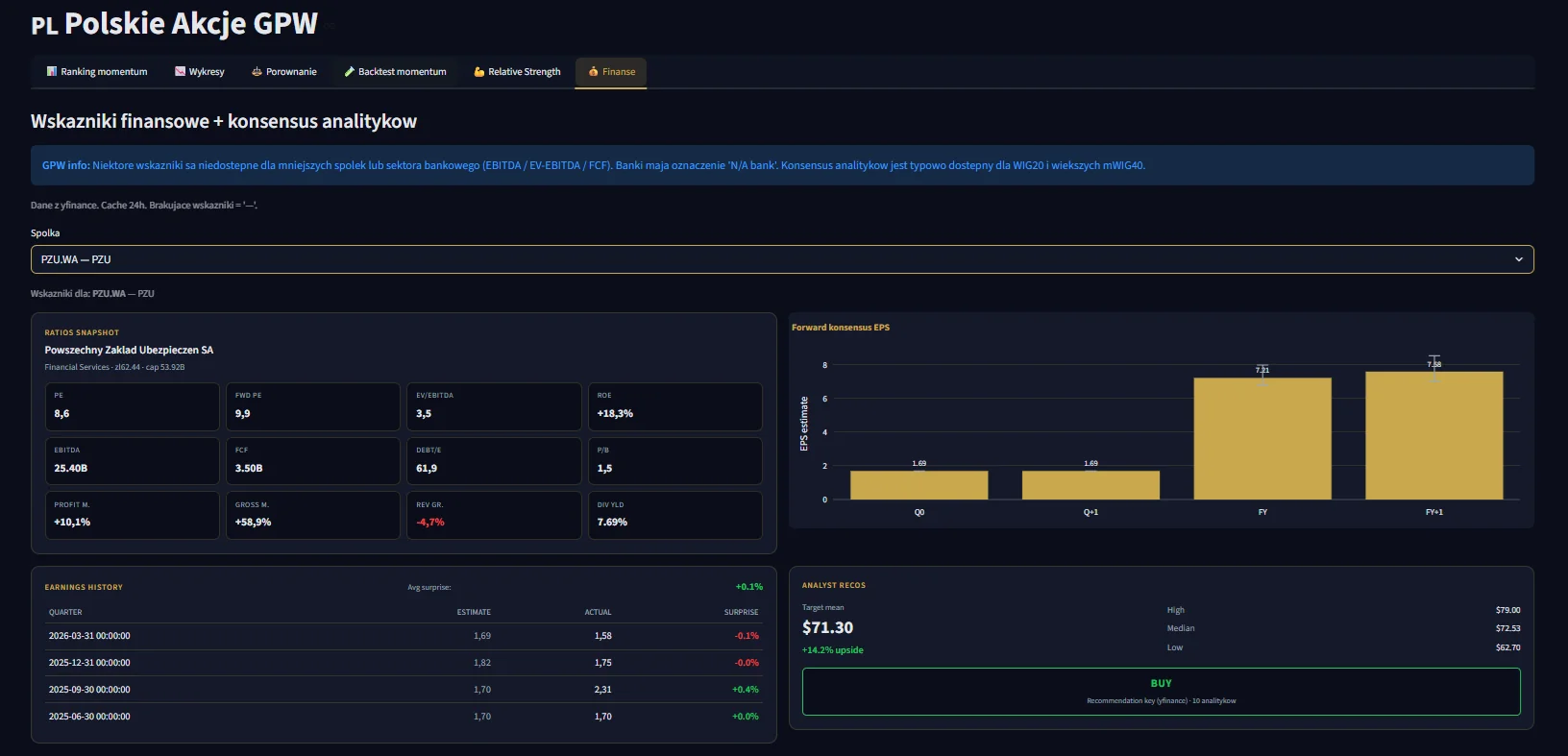Viewport: 1568px width, 756px height.
Task: Click the DEBT/E card showing 61,9
Action: tap(494, 461)
